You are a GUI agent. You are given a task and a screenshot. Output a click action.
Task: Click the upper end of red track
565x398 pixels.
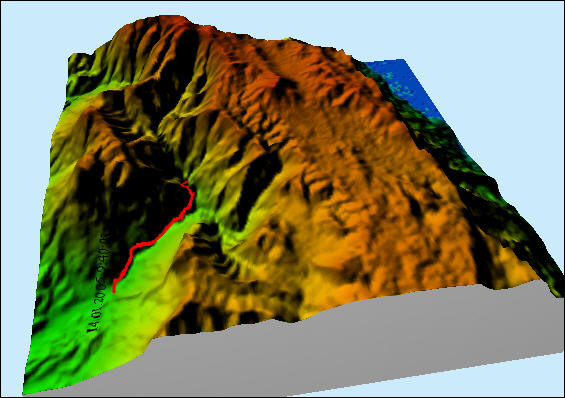tap(185, 182)
